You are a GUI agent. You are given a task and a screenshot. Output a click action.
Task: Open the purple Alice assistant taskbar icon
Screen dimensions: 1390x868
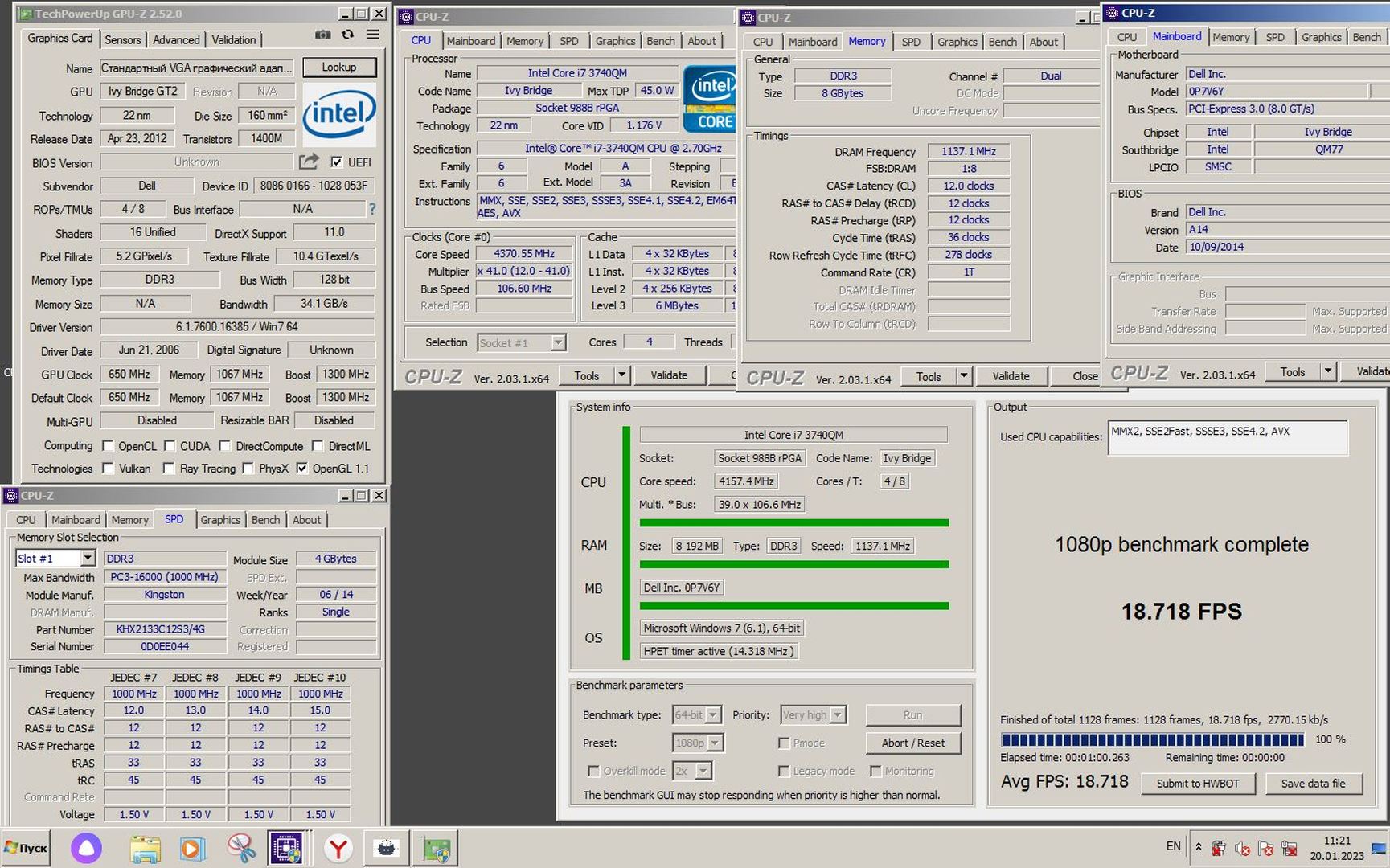coord(86,848)
